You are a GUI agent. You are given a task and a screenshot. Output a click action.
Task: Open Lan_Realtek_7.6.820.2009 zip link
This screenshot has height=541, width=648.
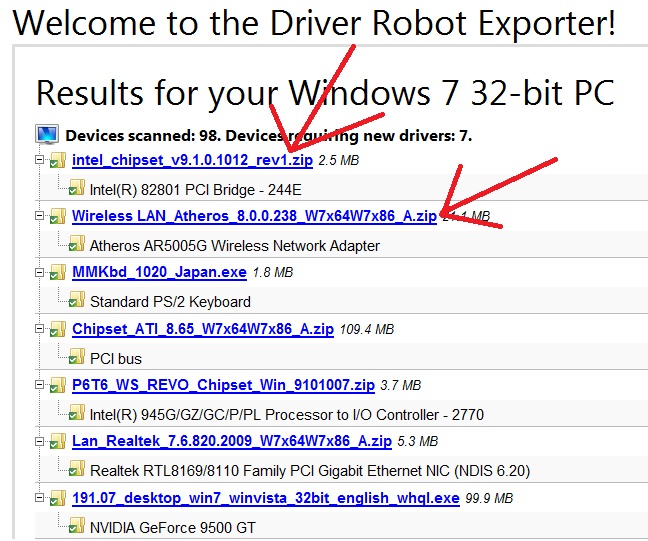click(x=231, y=441)
